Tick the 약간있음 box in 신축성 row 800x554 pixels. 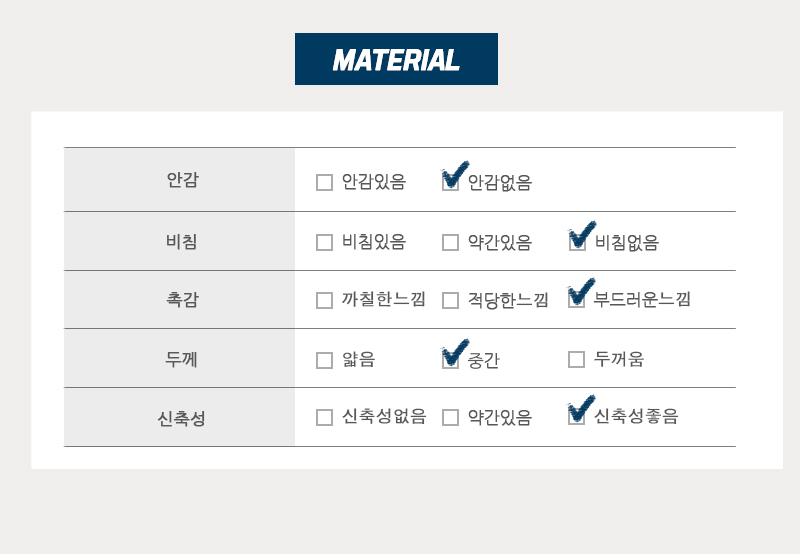click(x=451, y=417)
